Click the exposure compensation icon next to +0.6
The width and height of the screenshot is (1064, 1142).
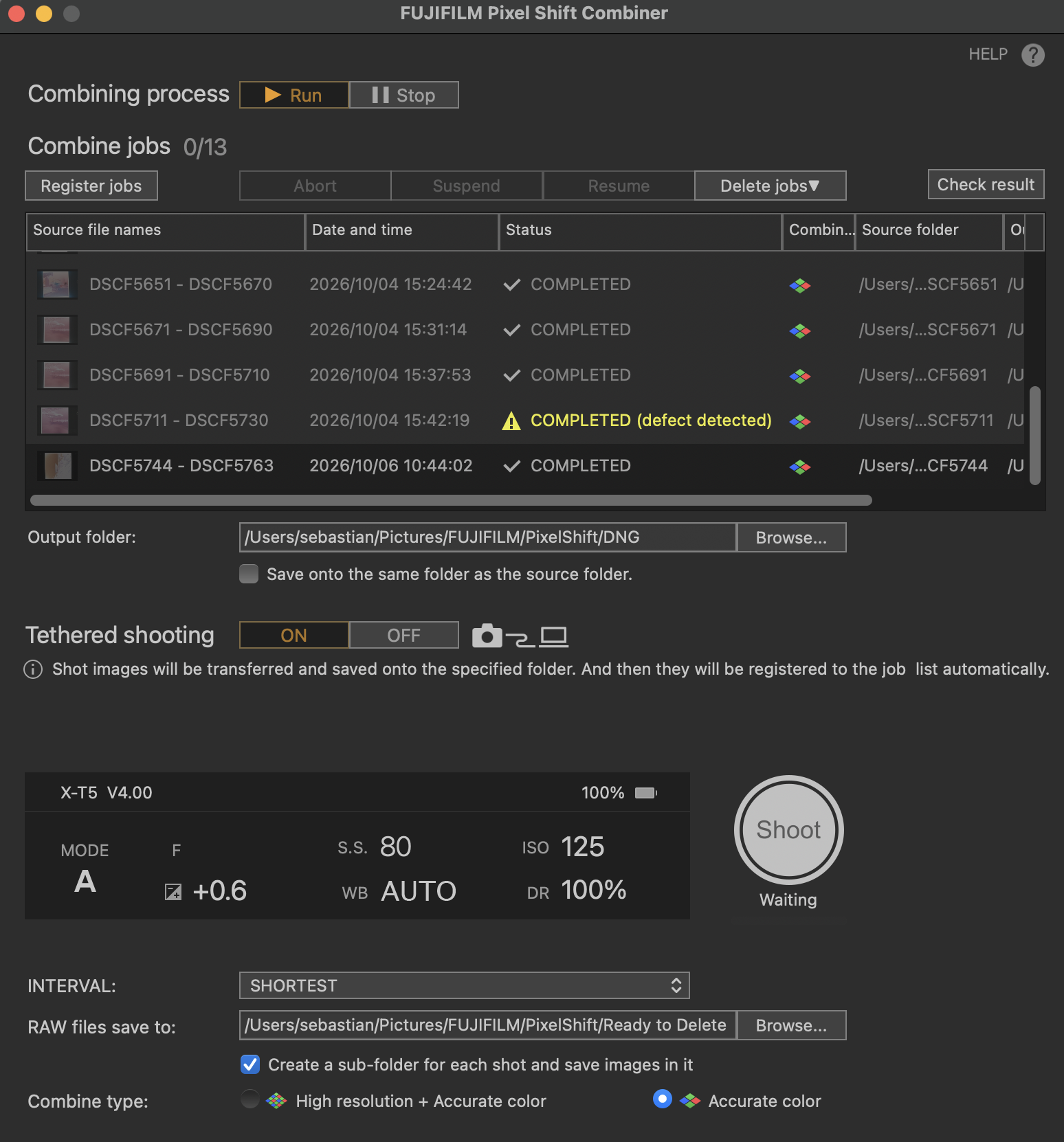pos(173,892)
